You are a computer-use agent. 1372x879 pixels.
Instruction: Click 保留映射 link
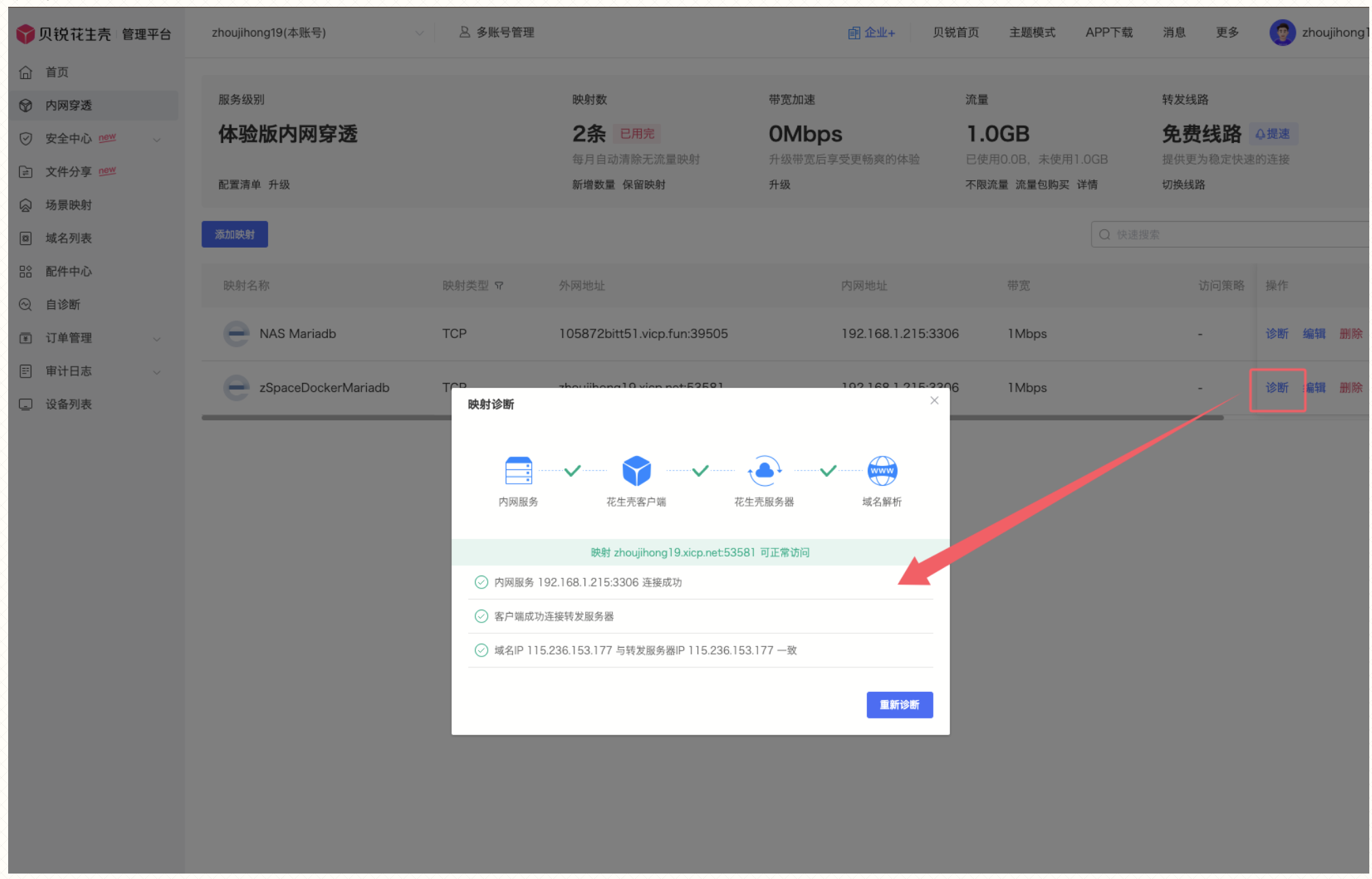[644, 185]
